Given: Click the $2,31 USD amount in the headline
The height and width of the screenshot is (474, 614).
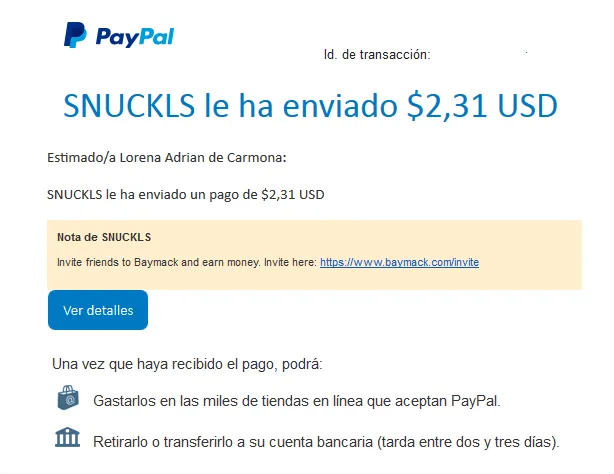Looking at the screenshot, I should point(482,106).
